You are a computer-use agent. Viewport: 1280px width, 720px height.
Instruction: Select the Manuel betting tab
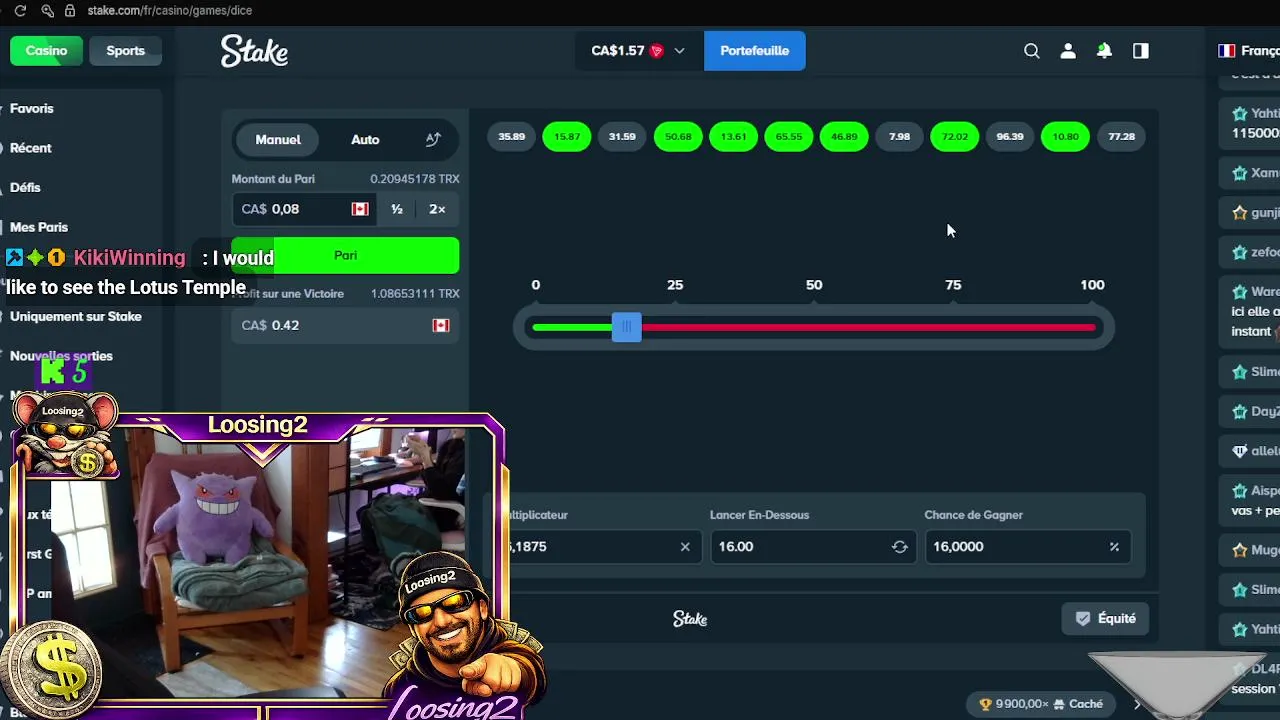pyautogui.click(x=278, y=140)
